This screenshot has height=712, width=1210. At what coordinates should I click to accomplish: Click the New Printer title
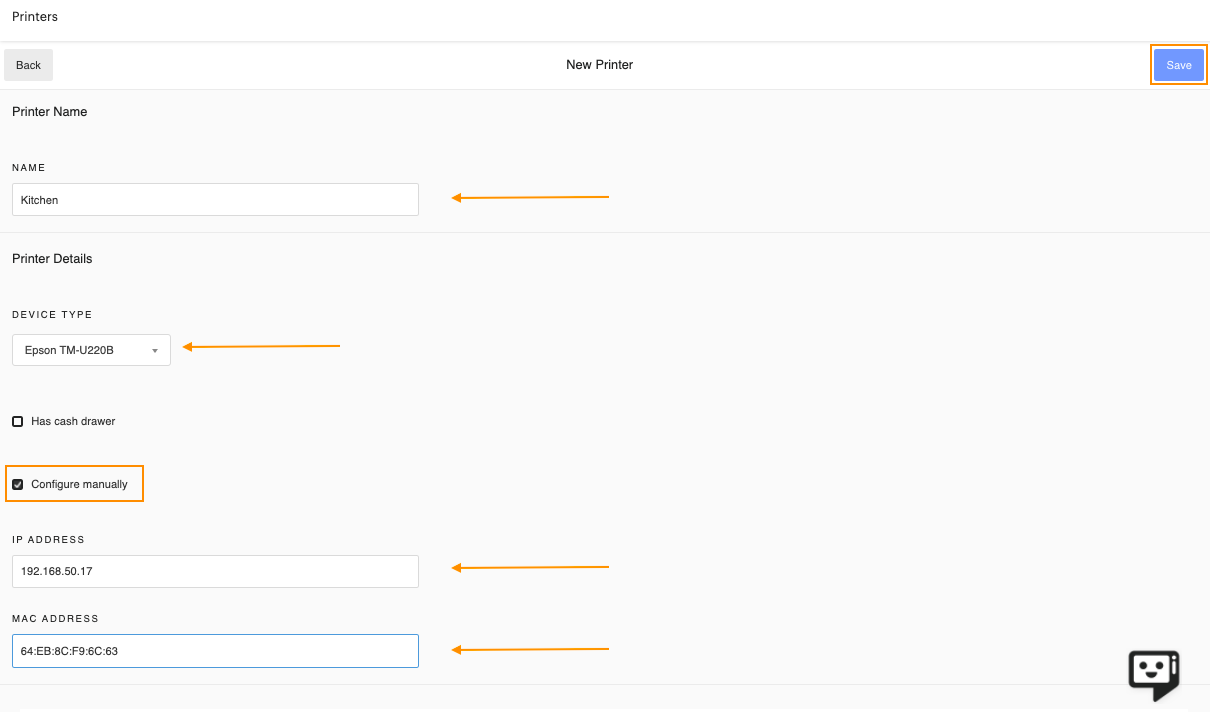click(599, 65)
